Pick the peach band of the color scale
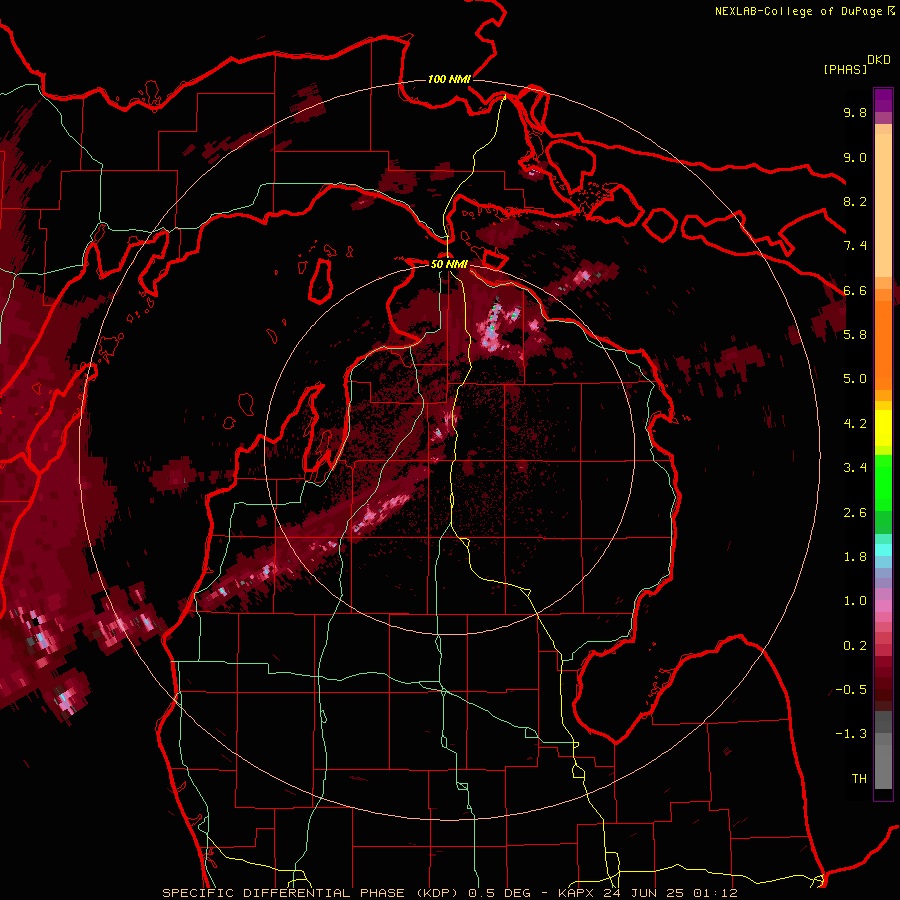This screenshot has height=900, width=900. tap(883, 201)
